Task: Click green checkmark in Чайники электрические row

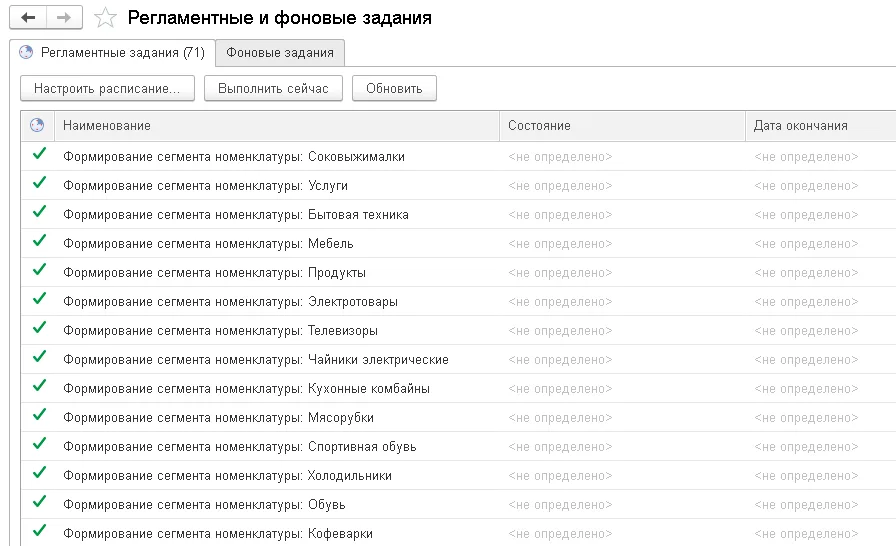Action: pyautogui.click(x=39, y=358)
